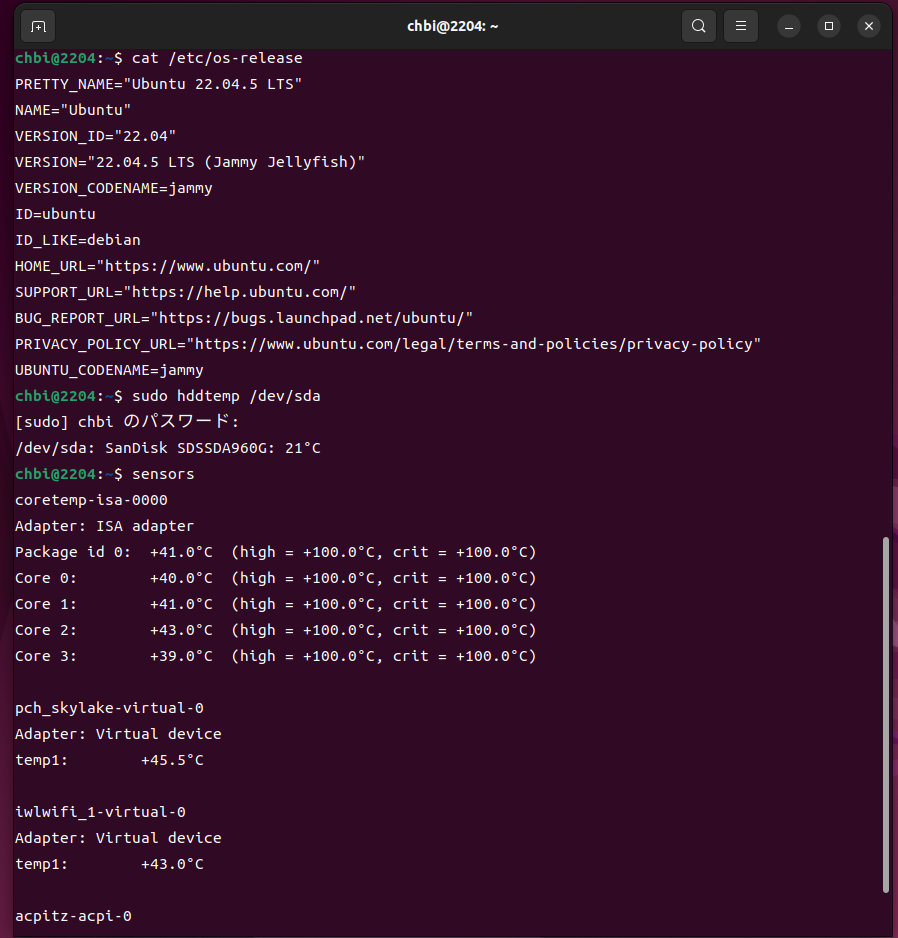Viewport: 898px width, 938px height.
Task: Minimize the terminal window
Action: coord(788,26)
